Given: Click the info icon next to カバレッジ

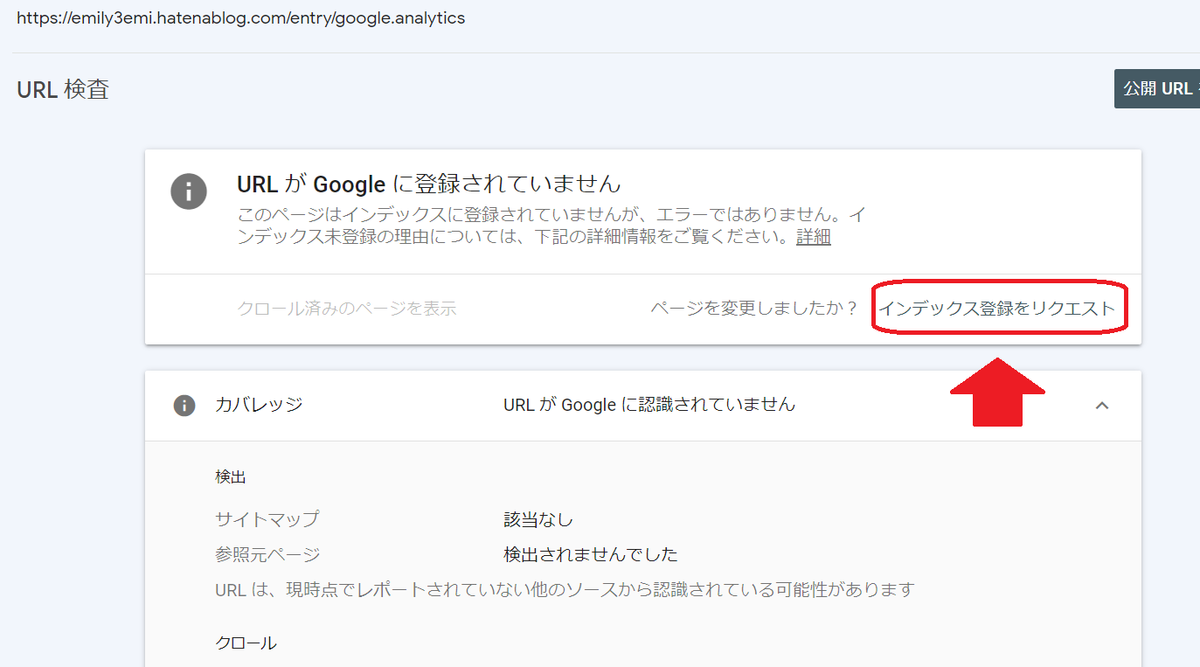Looking at the screenshot, I should (x=184, y=405).
